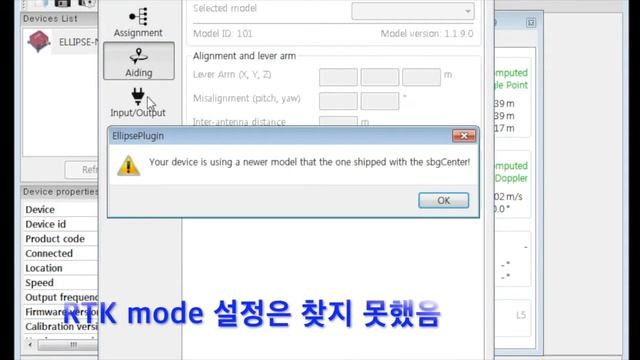Image resolution: width=640 pixels, height=360 pixels.
Task: Click the Lever Arm Z input field
Action: point(421,77)
